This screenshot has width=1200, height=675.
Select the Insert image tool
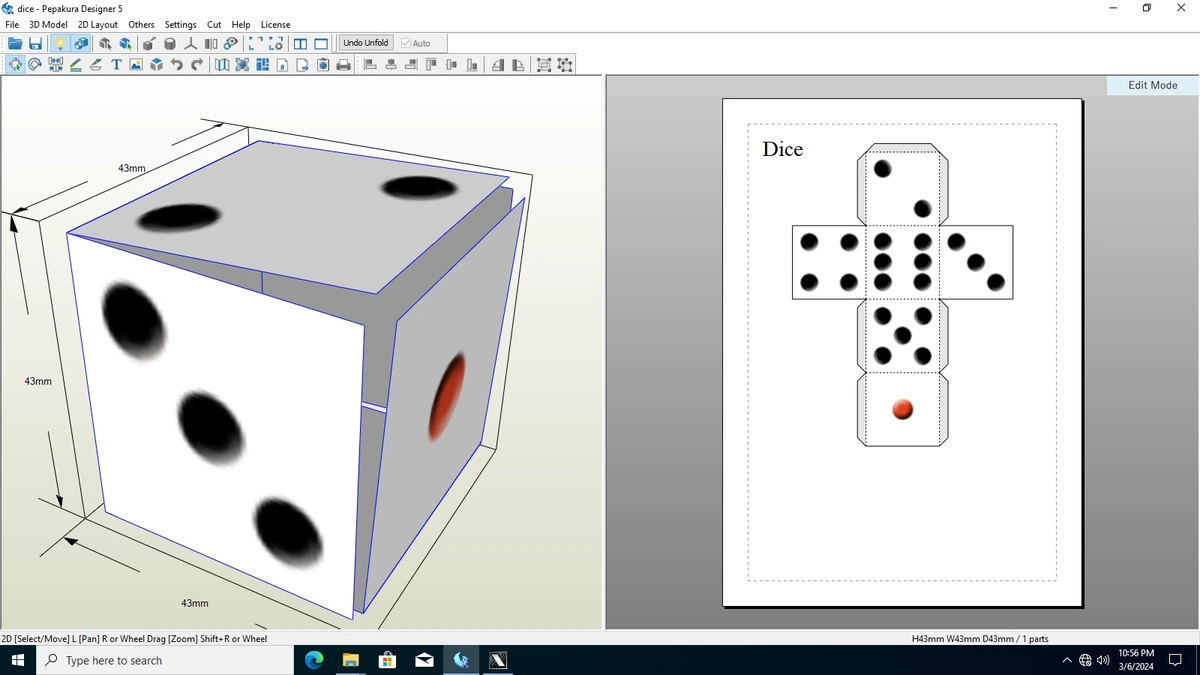[x=136, y=65]
